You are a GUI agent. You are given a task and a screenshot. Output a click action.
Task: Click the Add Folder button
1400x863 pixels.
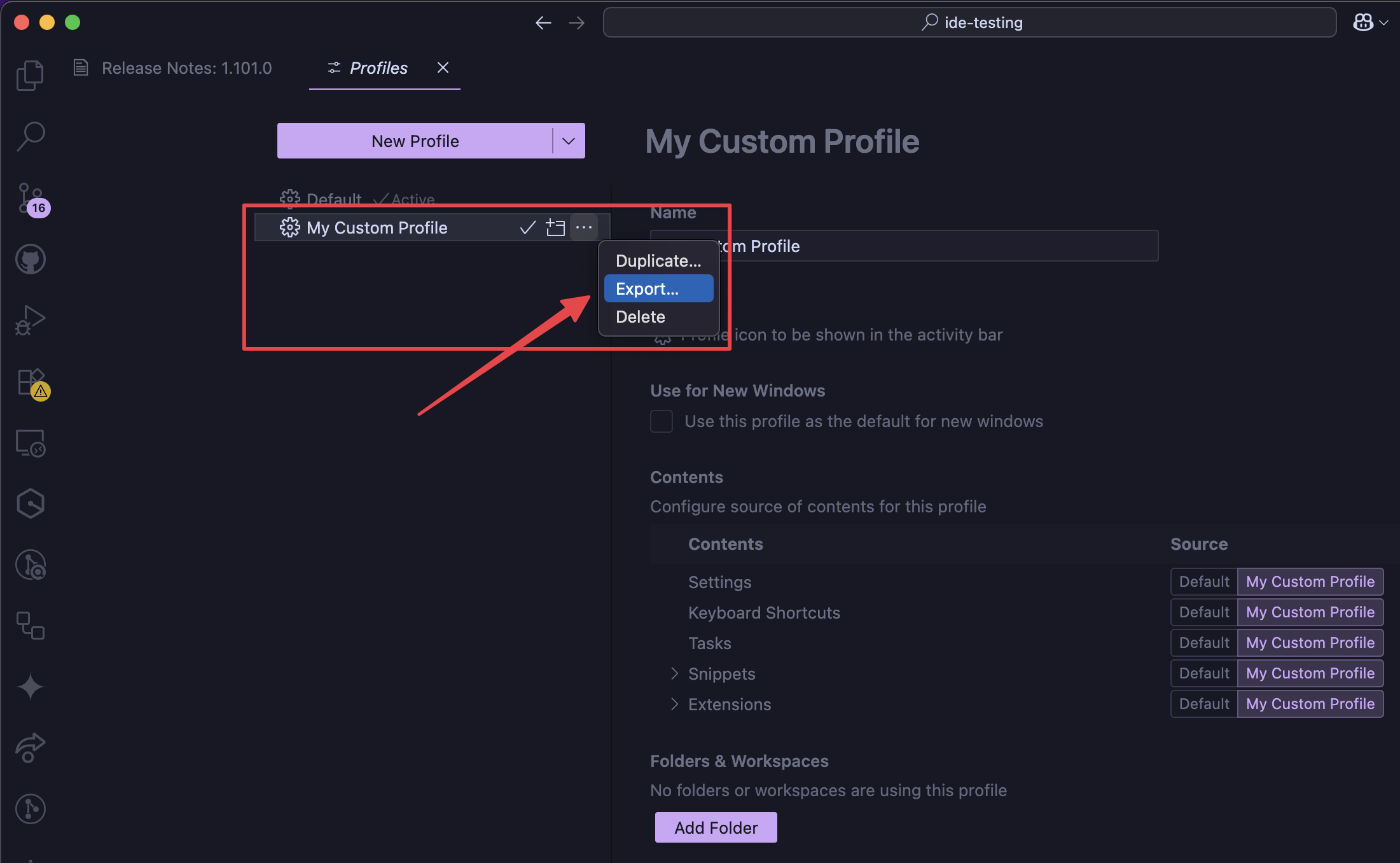point(716,827)
